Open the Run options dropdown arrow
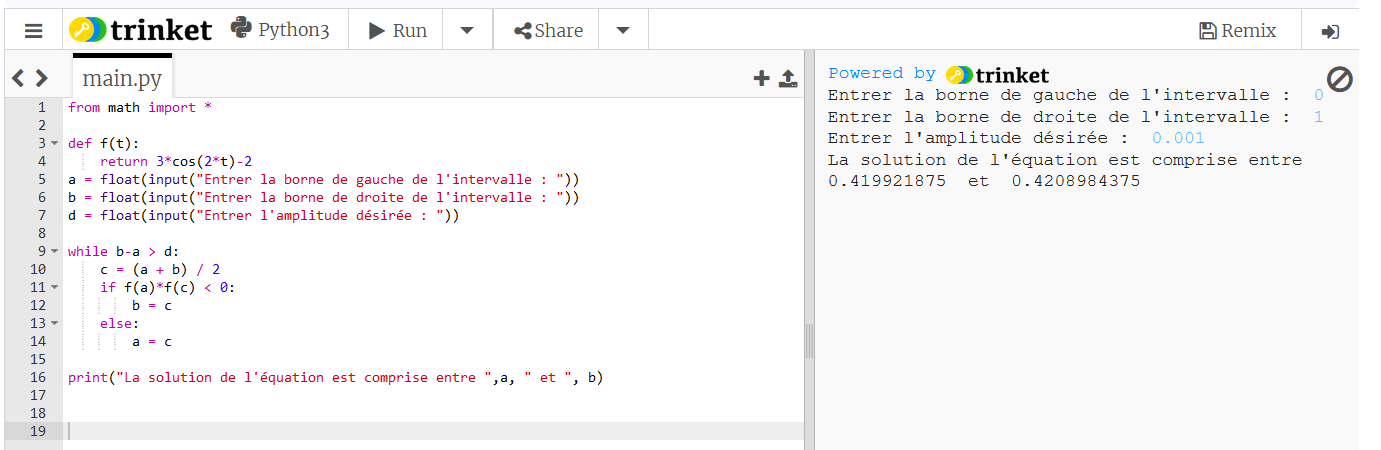 coord(467,31)
